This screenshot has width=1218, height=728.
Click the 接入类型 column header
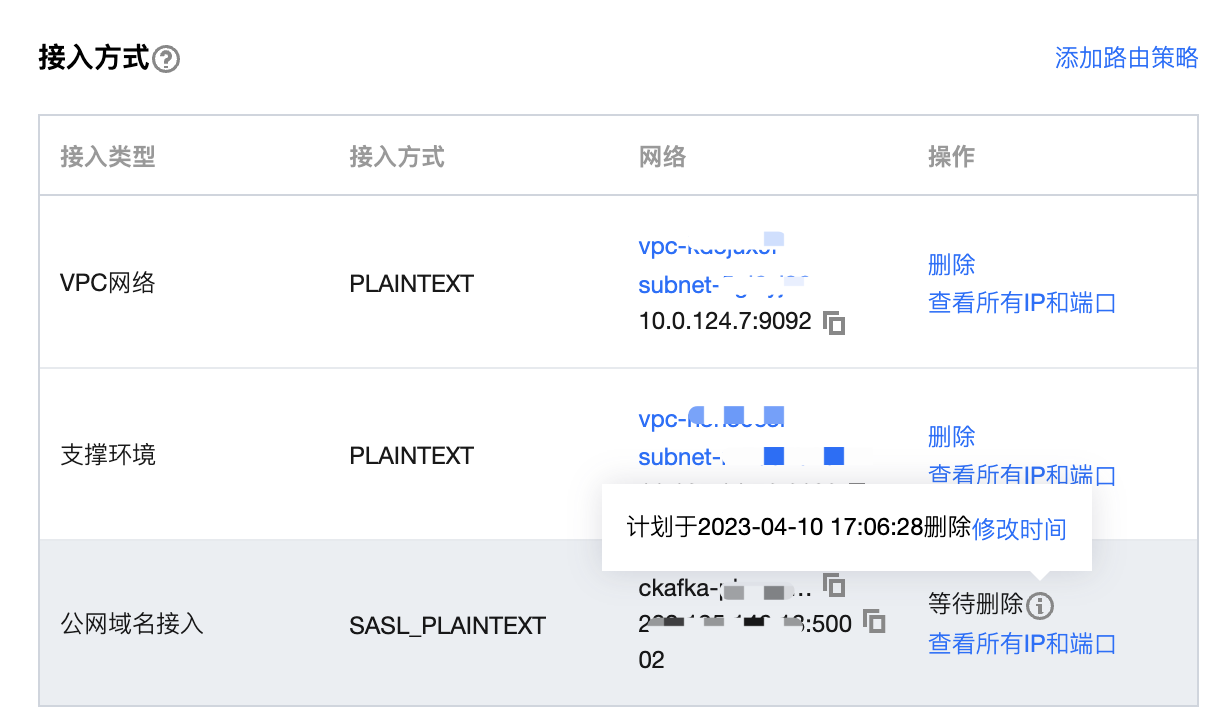[108, 157]
